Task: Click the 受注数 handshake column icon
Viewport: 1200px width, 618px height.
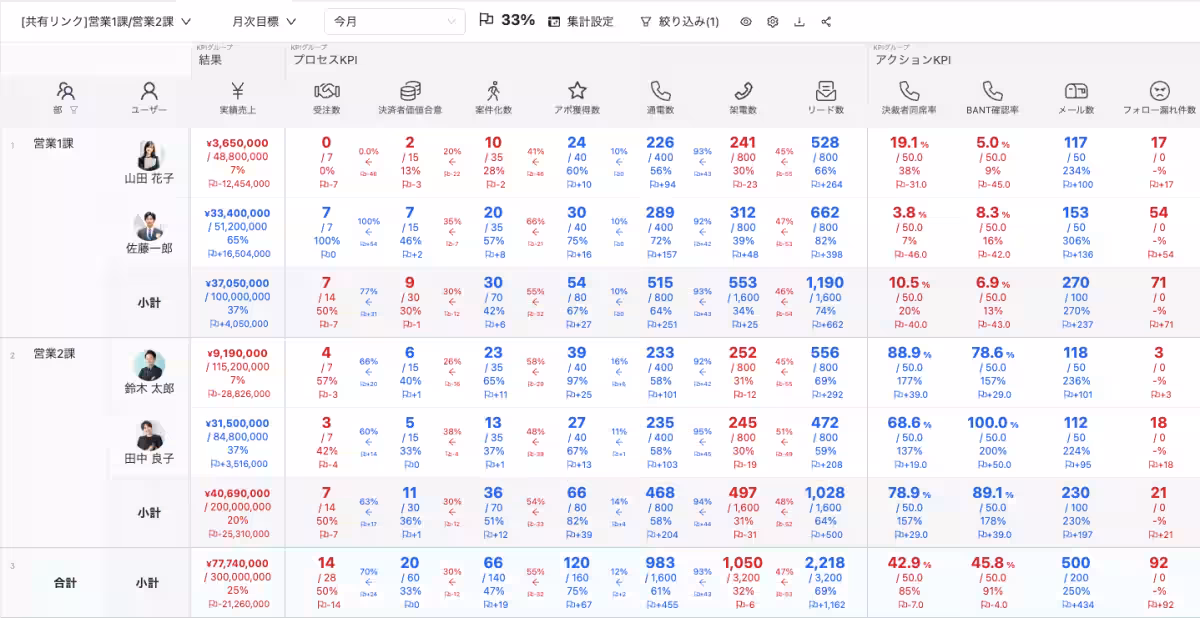Action: [x=327, y=90]
